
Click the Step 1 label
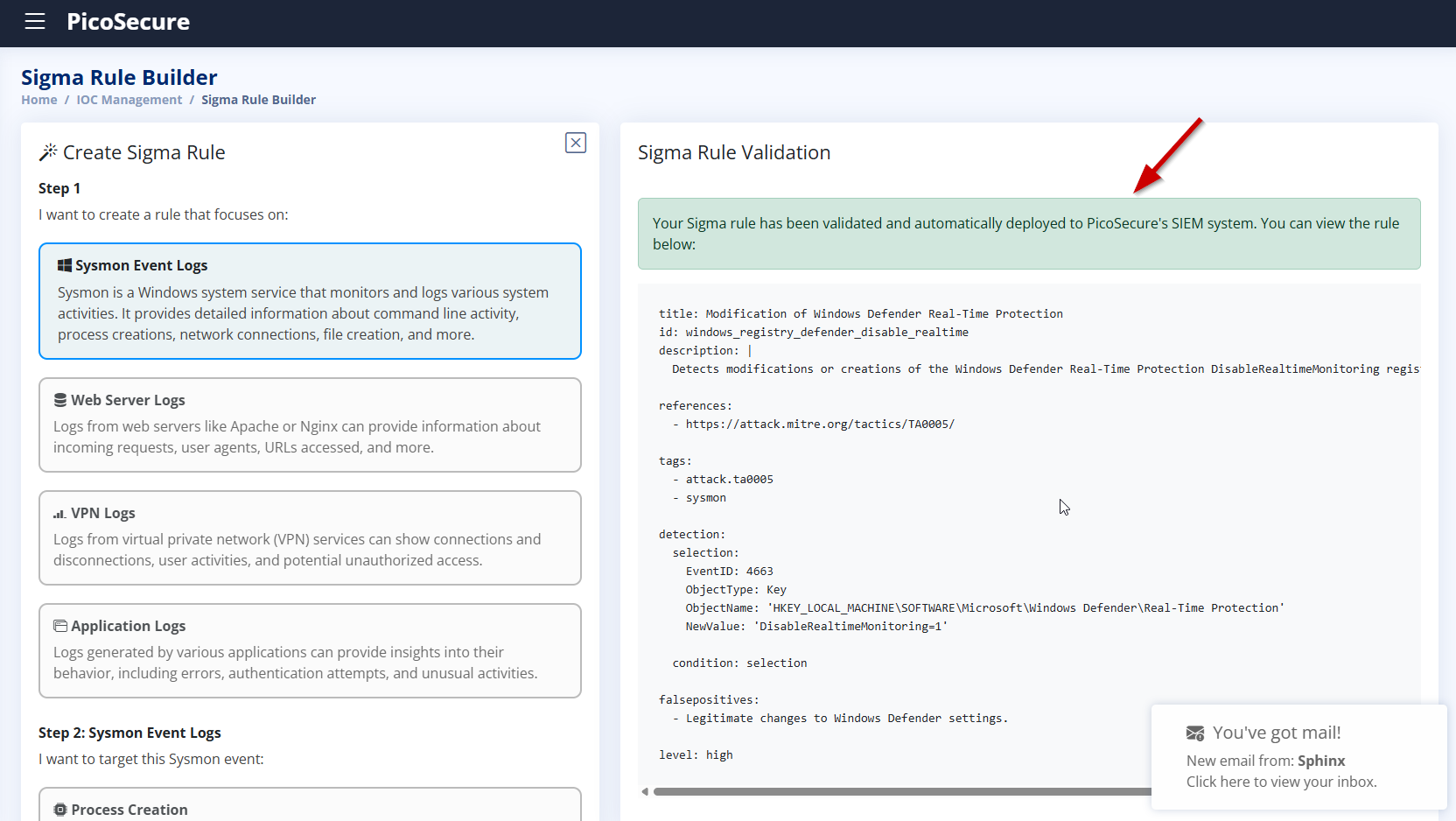(x=59, y=188)
